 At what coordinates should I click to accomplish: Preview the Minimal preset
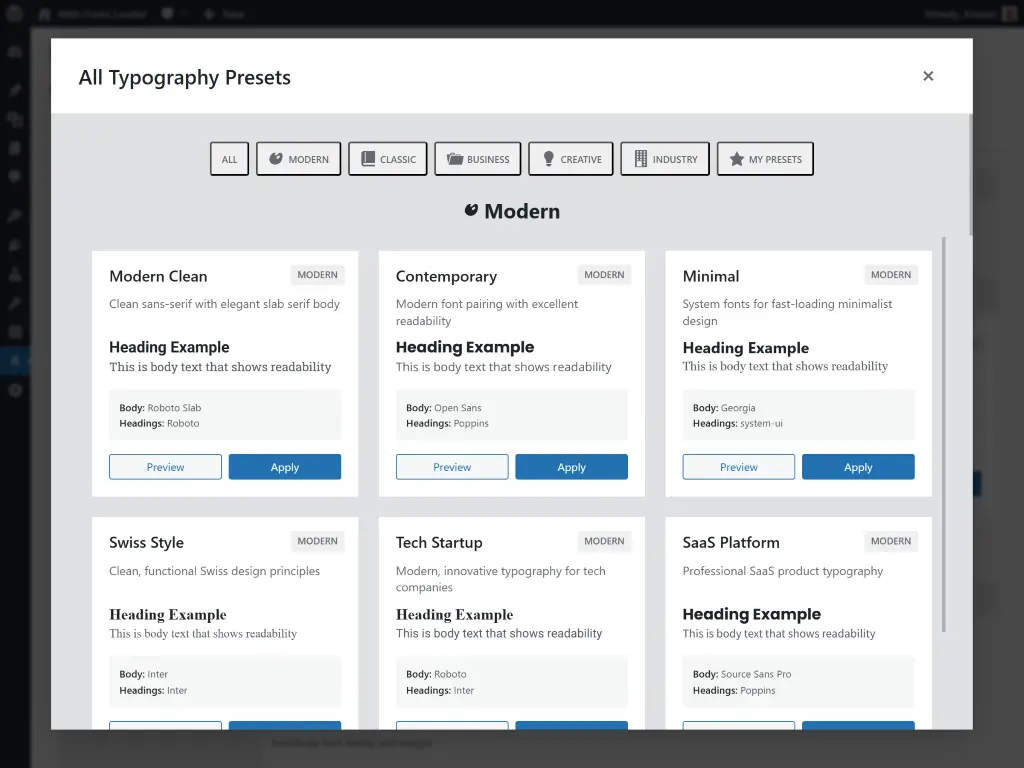738,466
